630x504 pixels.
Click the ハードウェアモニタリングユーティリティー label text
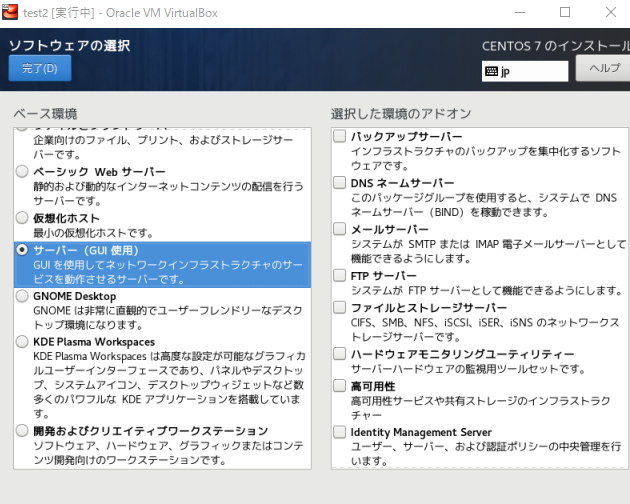(x=462, y=354)
